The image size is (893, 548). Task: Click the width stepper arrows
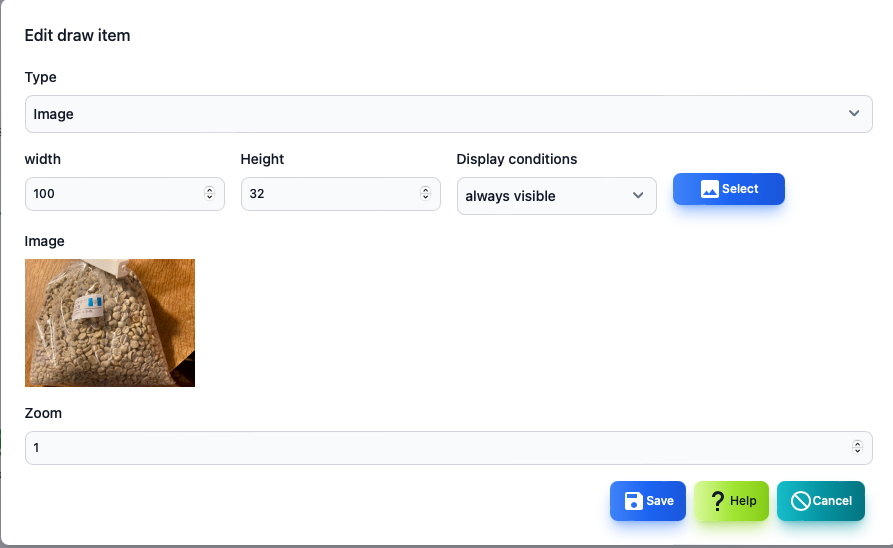click(x=210, y=193)
